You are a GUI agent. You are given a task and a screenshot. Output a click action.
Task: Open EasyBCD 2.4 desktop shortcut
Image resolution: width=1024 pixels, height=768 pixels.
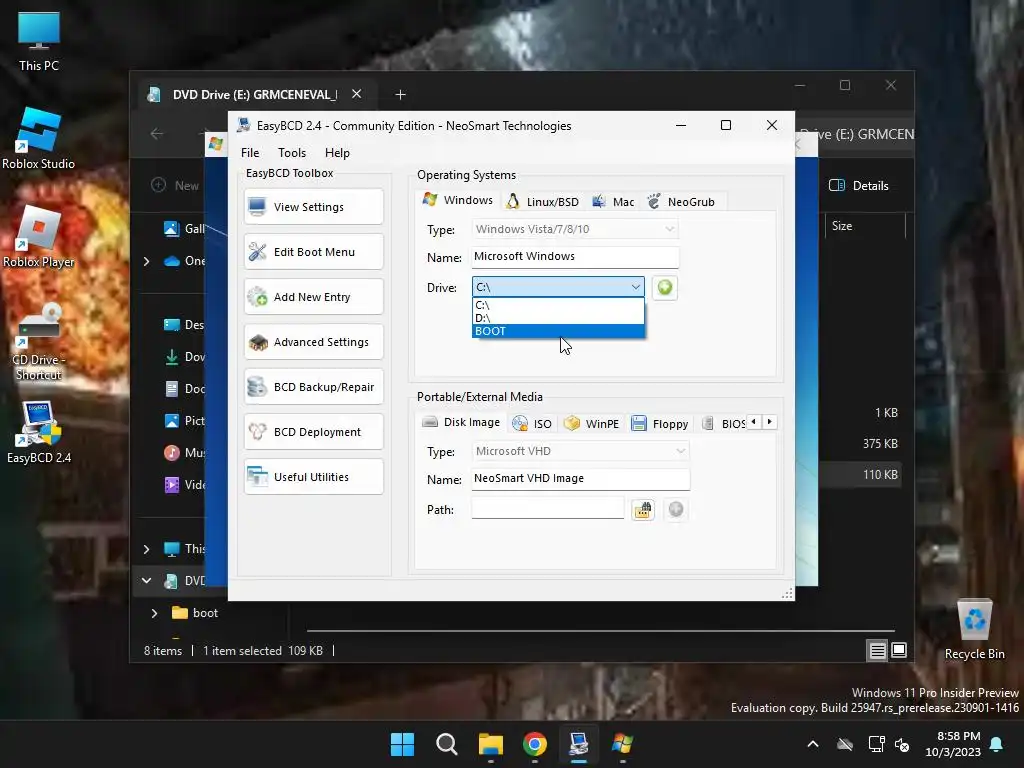39,432
